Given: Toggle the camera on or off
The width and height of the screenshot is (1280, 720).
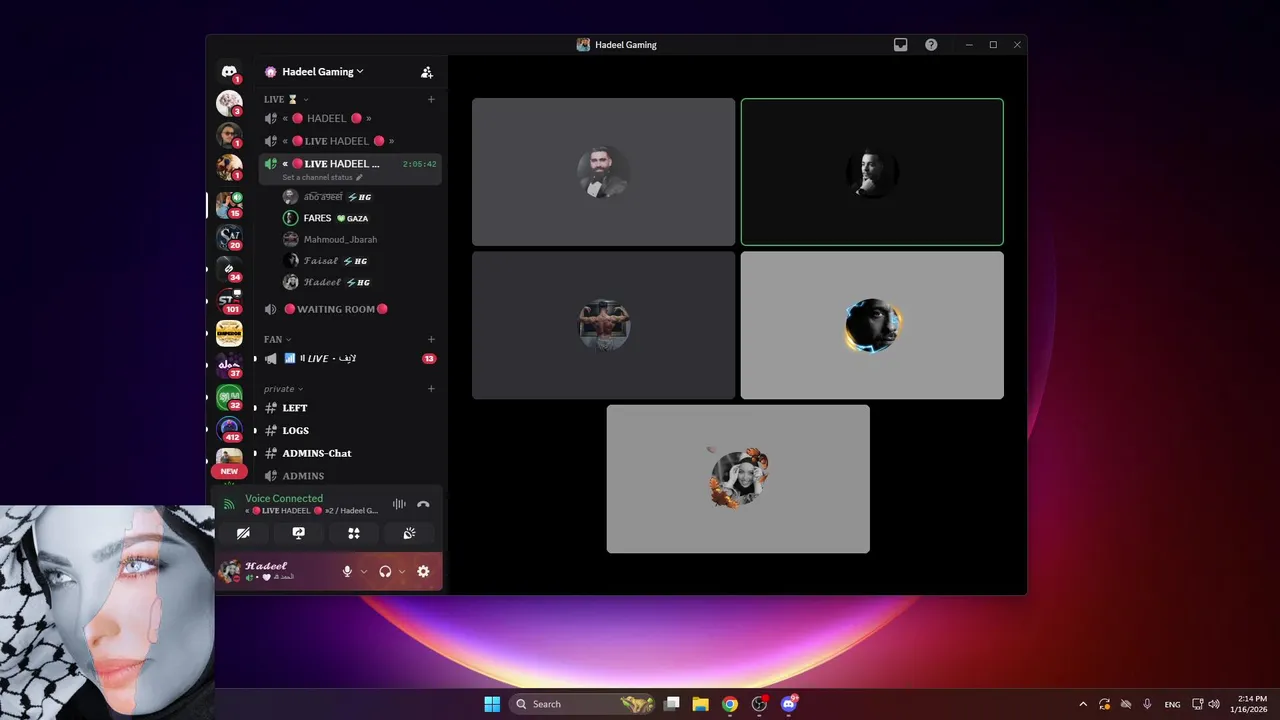Looking at the screenshot, I should point(243,534).
